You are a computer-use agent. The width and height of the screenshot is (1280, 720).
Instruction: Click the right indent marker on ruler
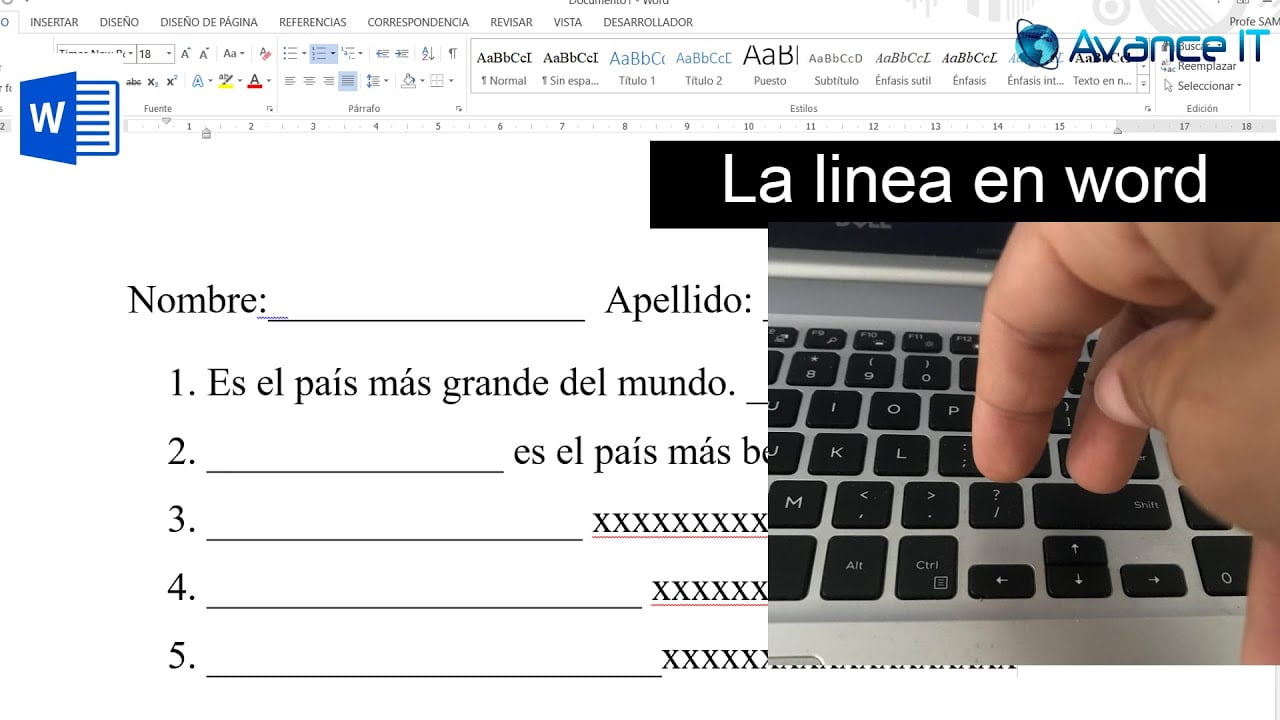[1118, 130]
